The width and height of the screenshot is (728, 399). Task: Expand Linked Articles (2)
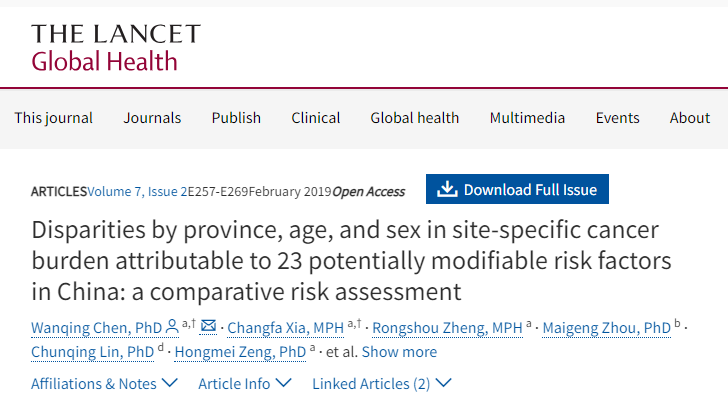(382, 384)
